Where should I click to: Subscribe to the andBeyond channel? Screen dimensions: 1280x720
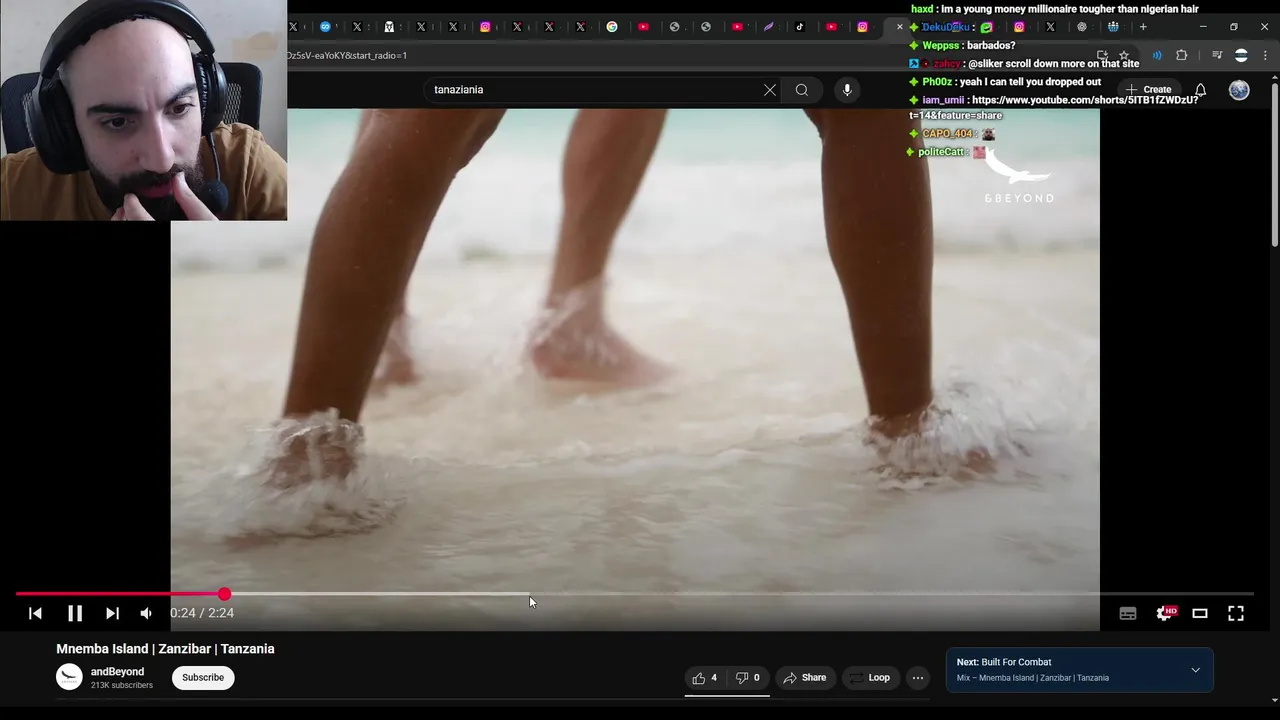(x=203, y=677)
